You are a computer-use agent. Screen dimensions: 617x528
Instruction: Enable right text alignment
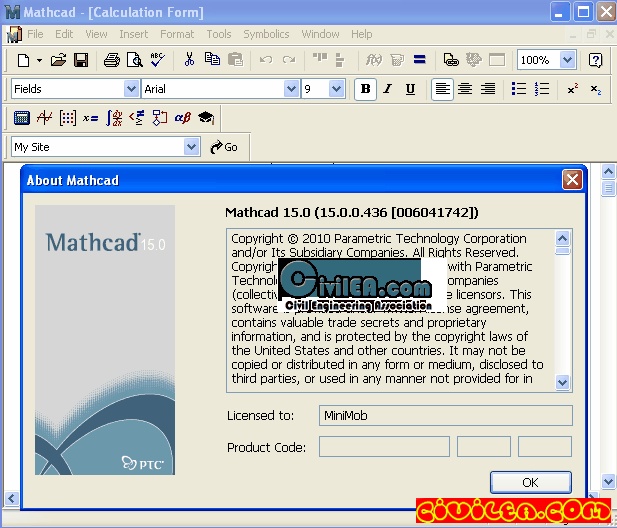[x=488, y=89]
